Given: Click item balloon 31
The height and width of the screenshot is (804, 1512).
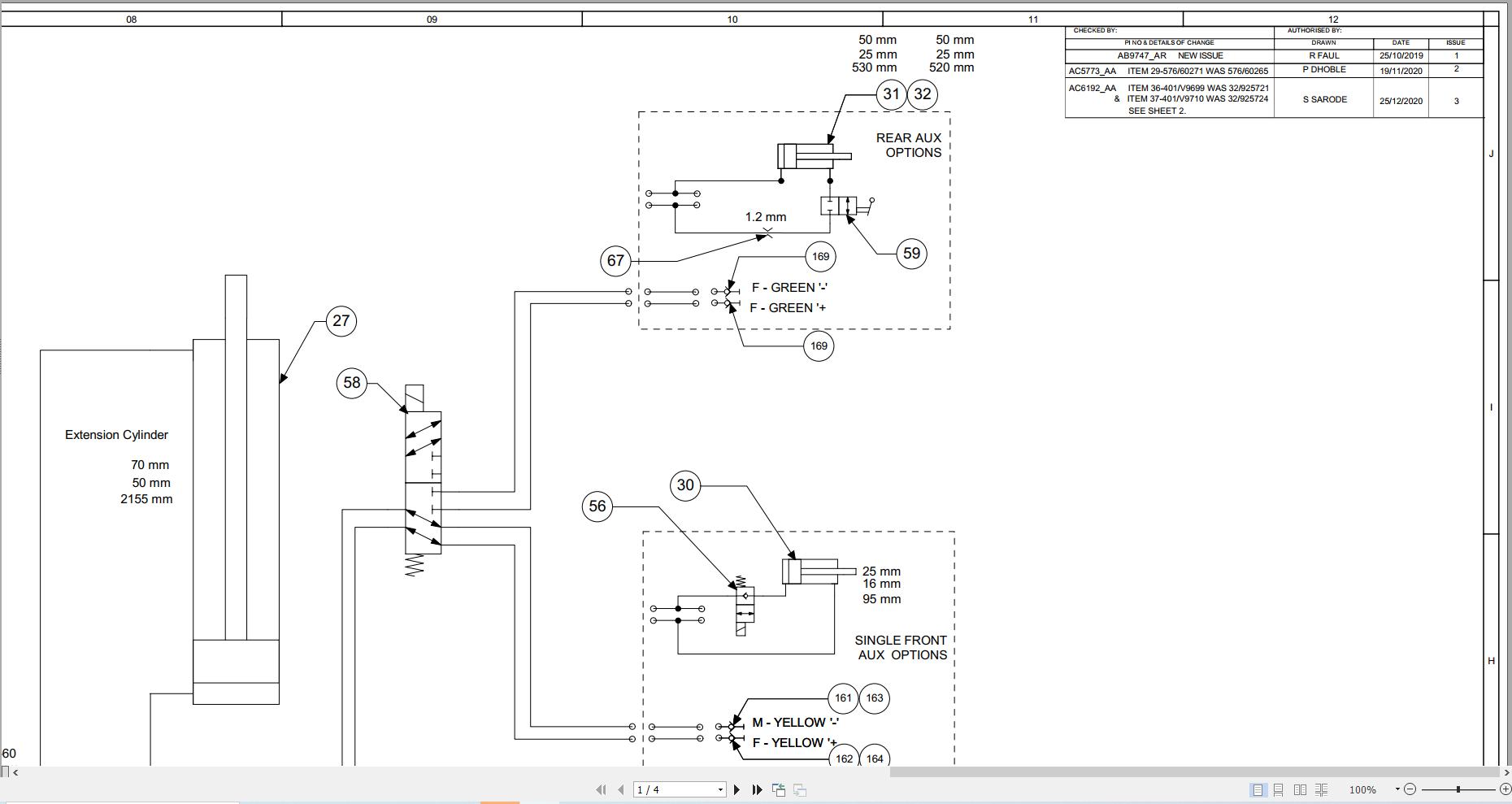Looking at the screenshot, I should click(892, 94).
